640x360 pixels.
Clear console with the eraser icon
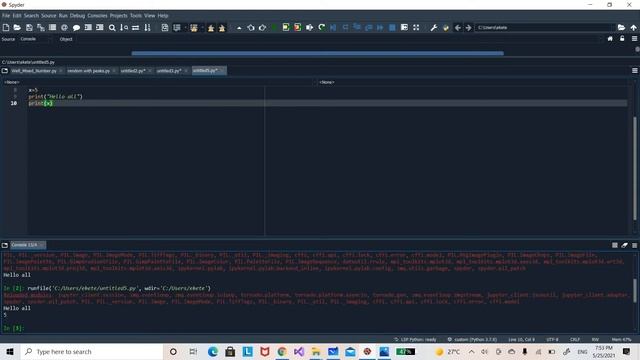[x=624, y=245]
